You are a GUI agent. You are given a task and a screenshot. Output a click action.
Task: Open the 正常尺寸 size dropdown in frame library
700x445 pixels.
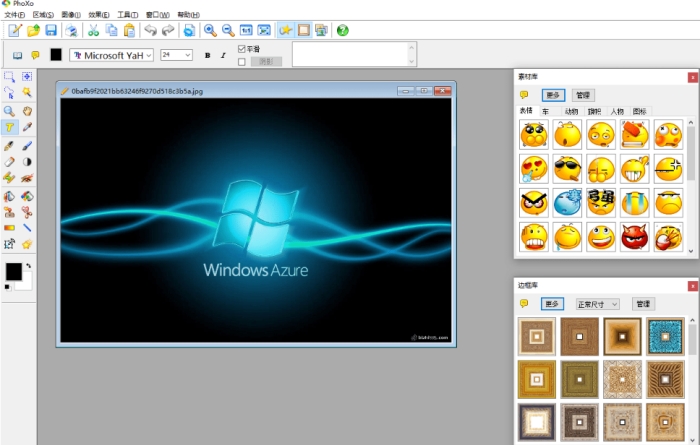pos(597,303)
